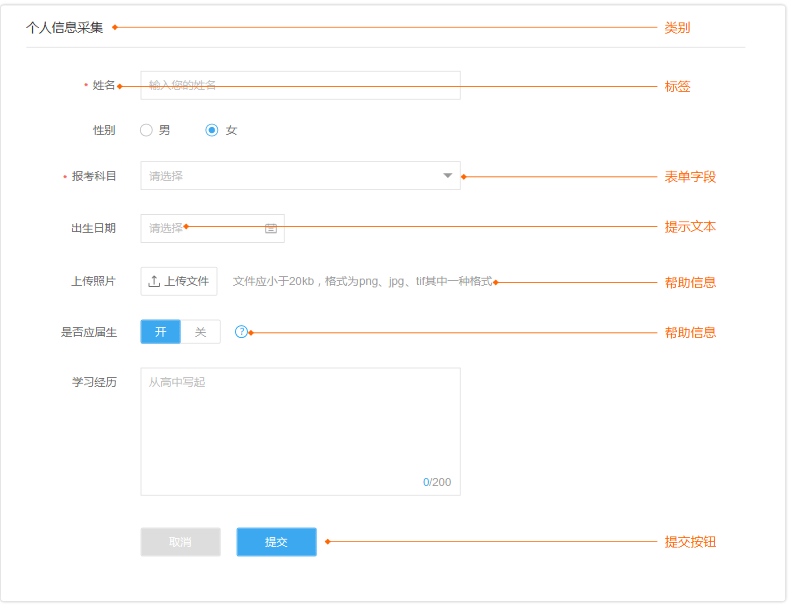Viewport: 790px width, 605px height.
Task: Click the blue question mark help icon
Action: tap(241, 332)
